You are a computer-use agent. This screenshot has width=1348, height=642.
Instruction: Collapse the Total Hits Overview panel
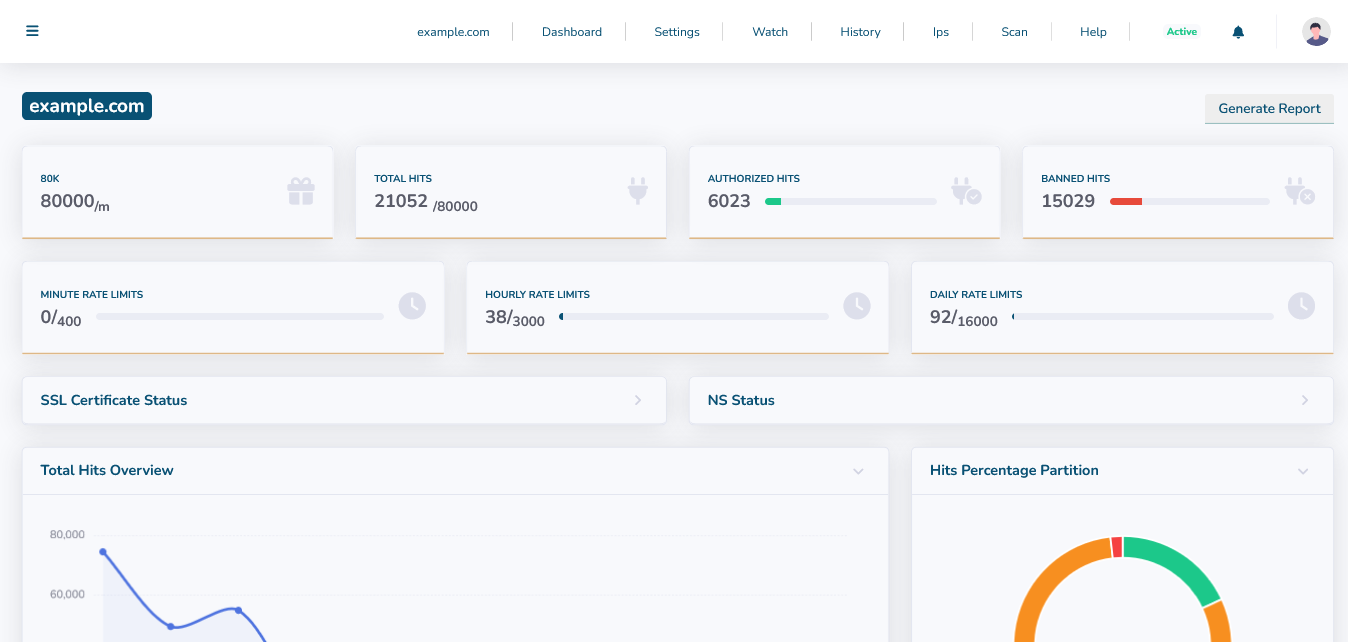coord(858,471)
